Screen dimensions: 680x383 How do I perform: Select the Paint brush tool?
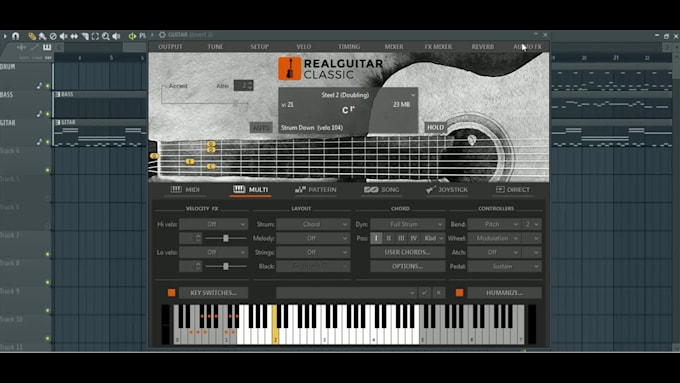(x=42, y=36)
